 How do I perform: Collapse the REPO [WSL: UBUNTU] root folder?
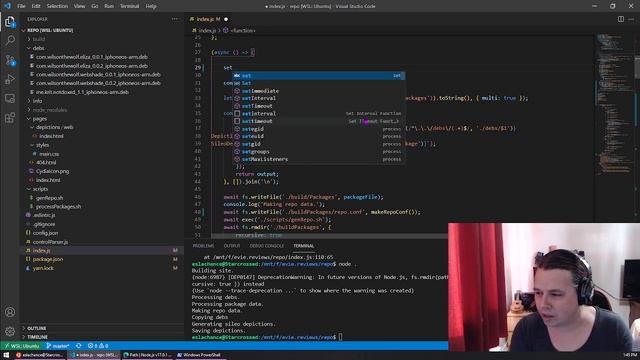[x=49, y=30]
